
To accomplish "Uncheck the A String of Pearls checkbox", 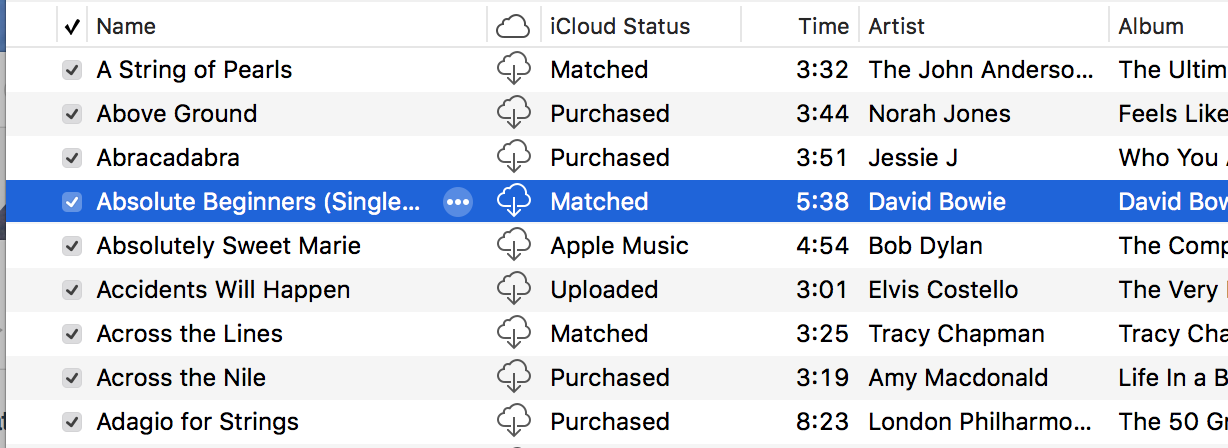I will [72, 70].
